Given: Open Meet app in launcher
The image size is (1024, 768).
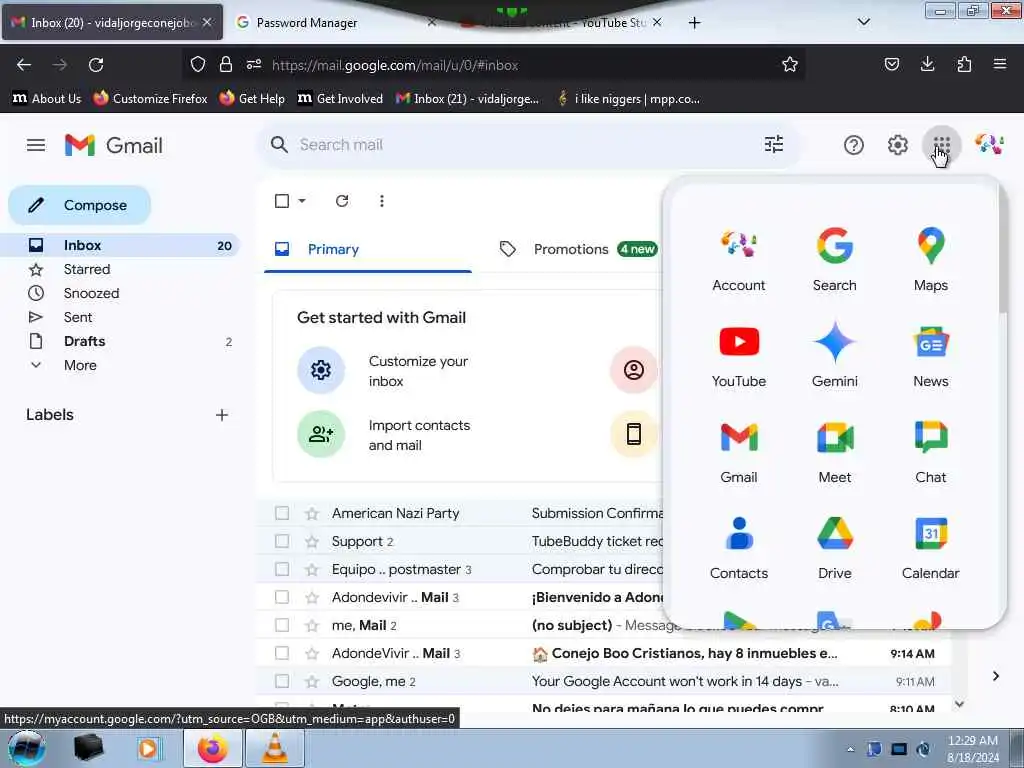Looking at the screenshot, I should tap(835, 452).
